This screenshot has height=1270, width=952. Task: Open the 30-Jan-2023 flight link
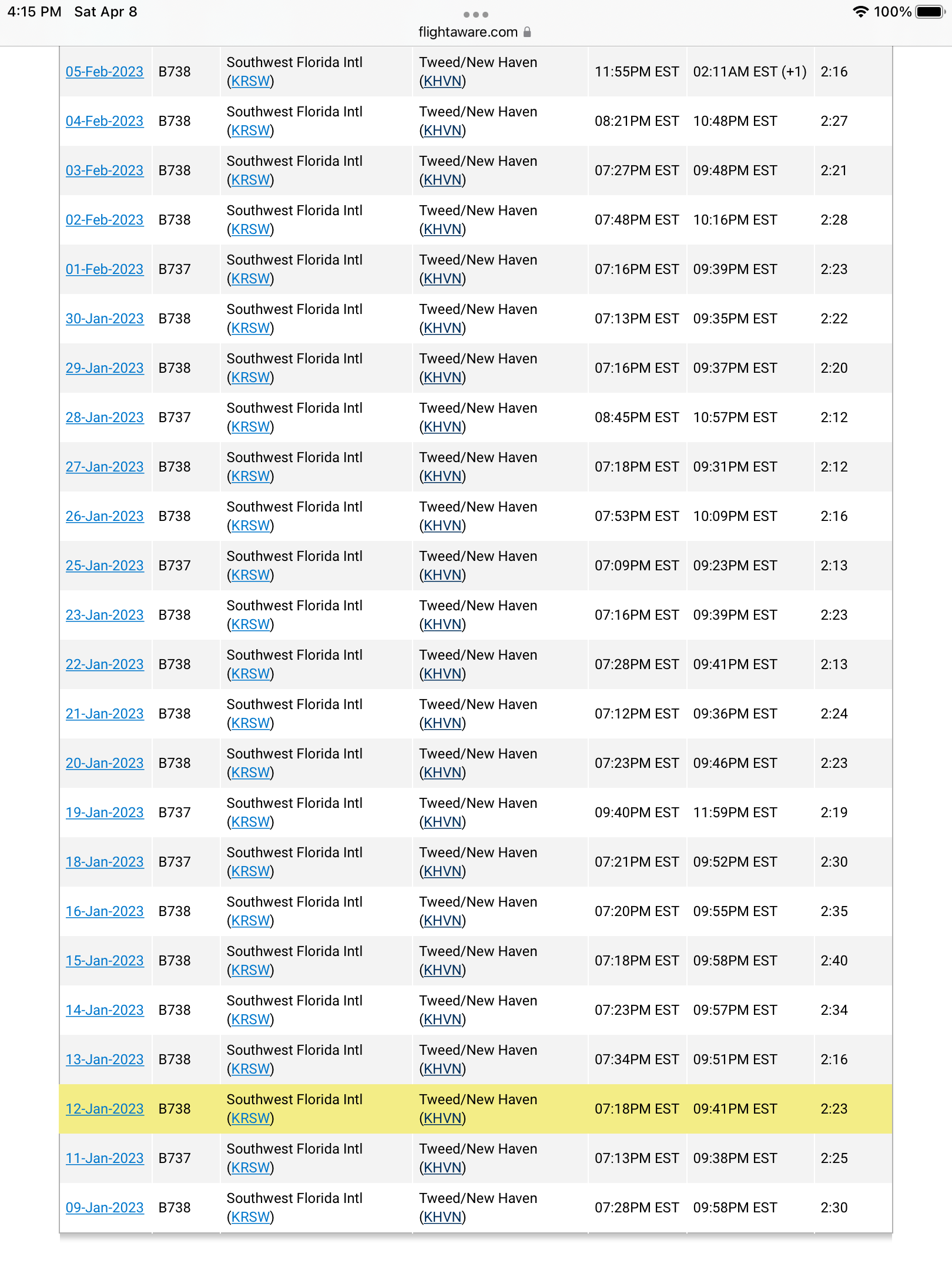(x=105, y=319)
